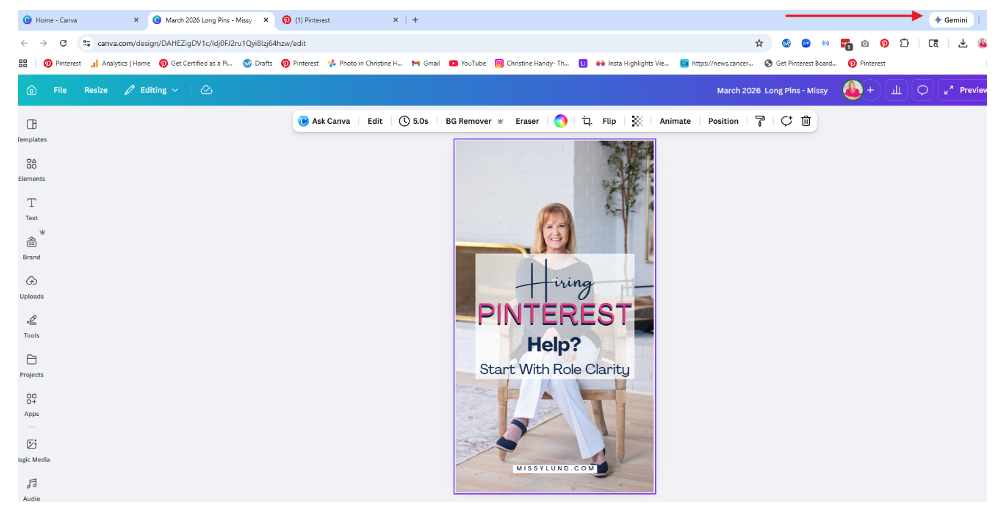This screenshot has width=996, height=513.
Task: Open the Text sidebar panel
Action: pos(32,207)
